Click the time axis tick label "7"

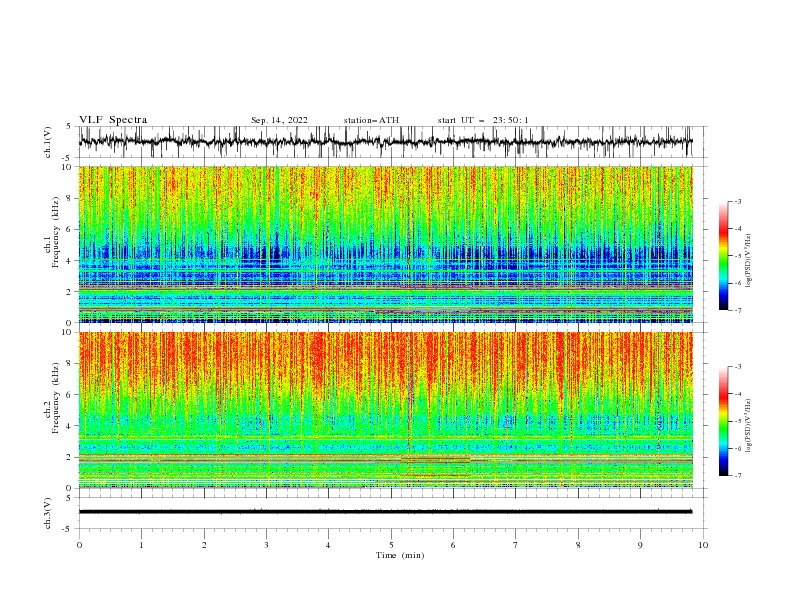click(516, 545)
